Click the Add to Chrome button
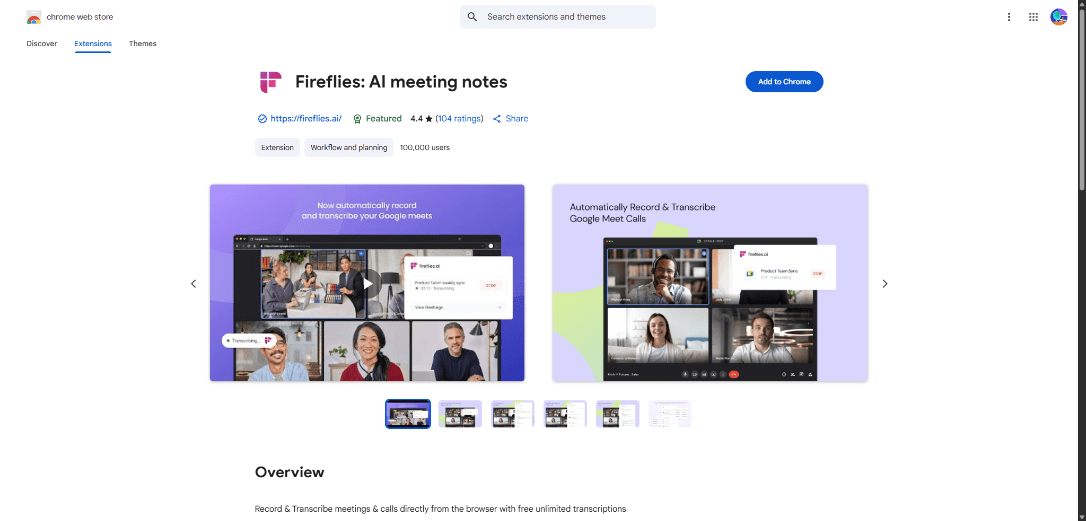Viewport: 1086px width, 521px height. (784, 82)
